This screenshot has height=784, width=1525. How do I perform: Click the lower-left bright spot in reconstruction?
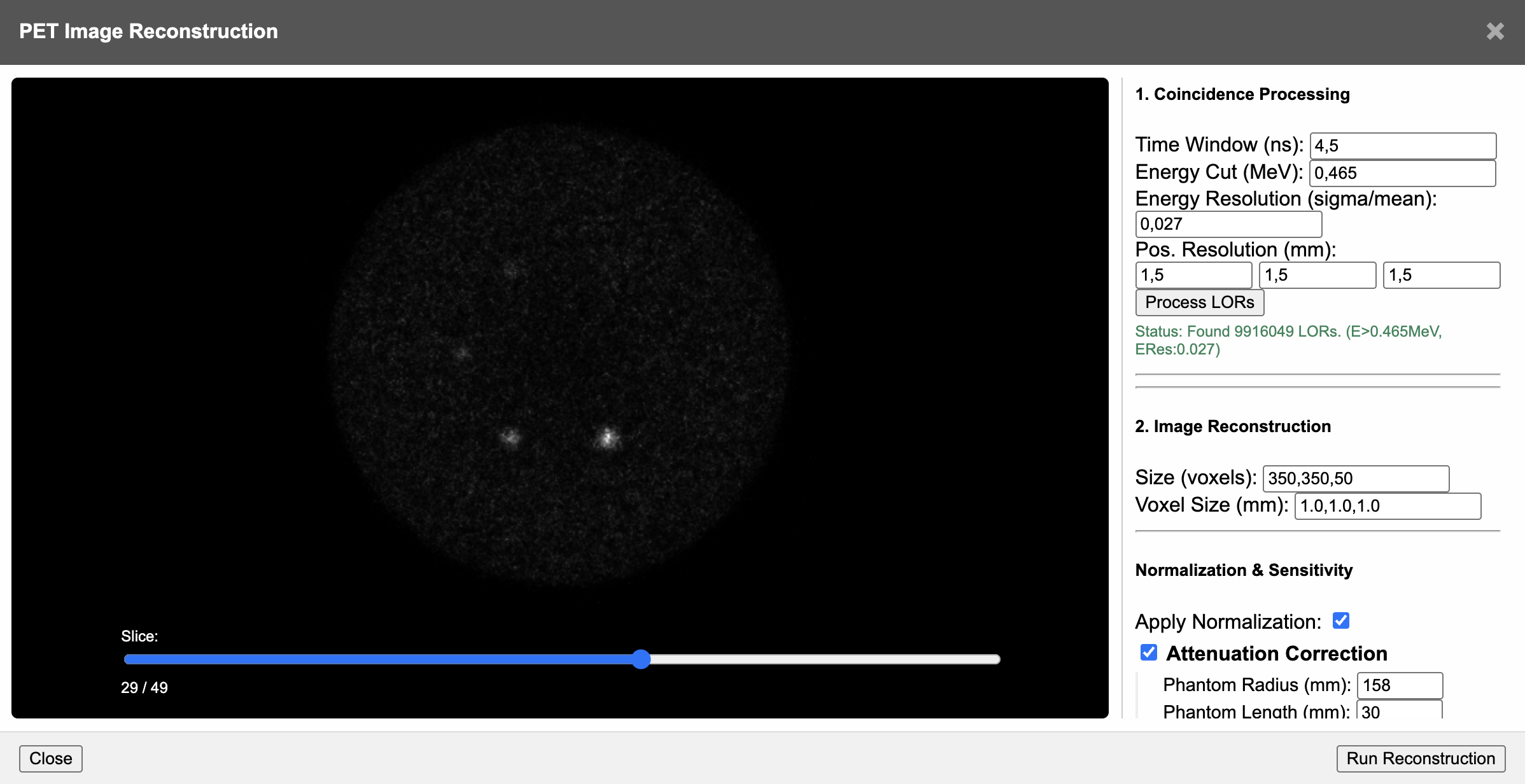click(509, 437)
